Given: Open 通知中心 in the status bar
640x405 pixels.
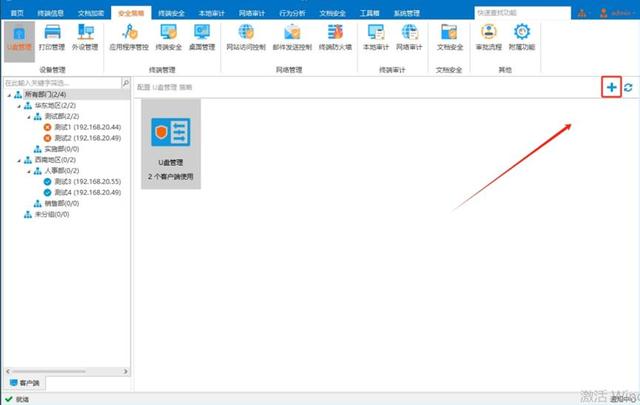Looking at the screenshot, I should [622, 399].
